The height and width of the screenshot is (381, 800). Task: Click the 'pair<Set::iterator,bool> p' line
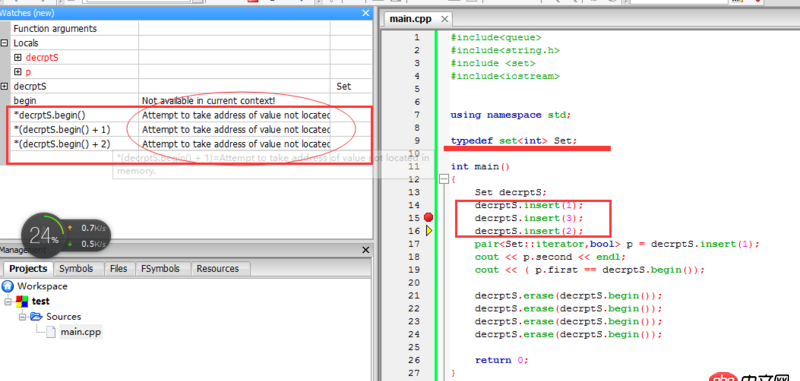click(617, 244)
